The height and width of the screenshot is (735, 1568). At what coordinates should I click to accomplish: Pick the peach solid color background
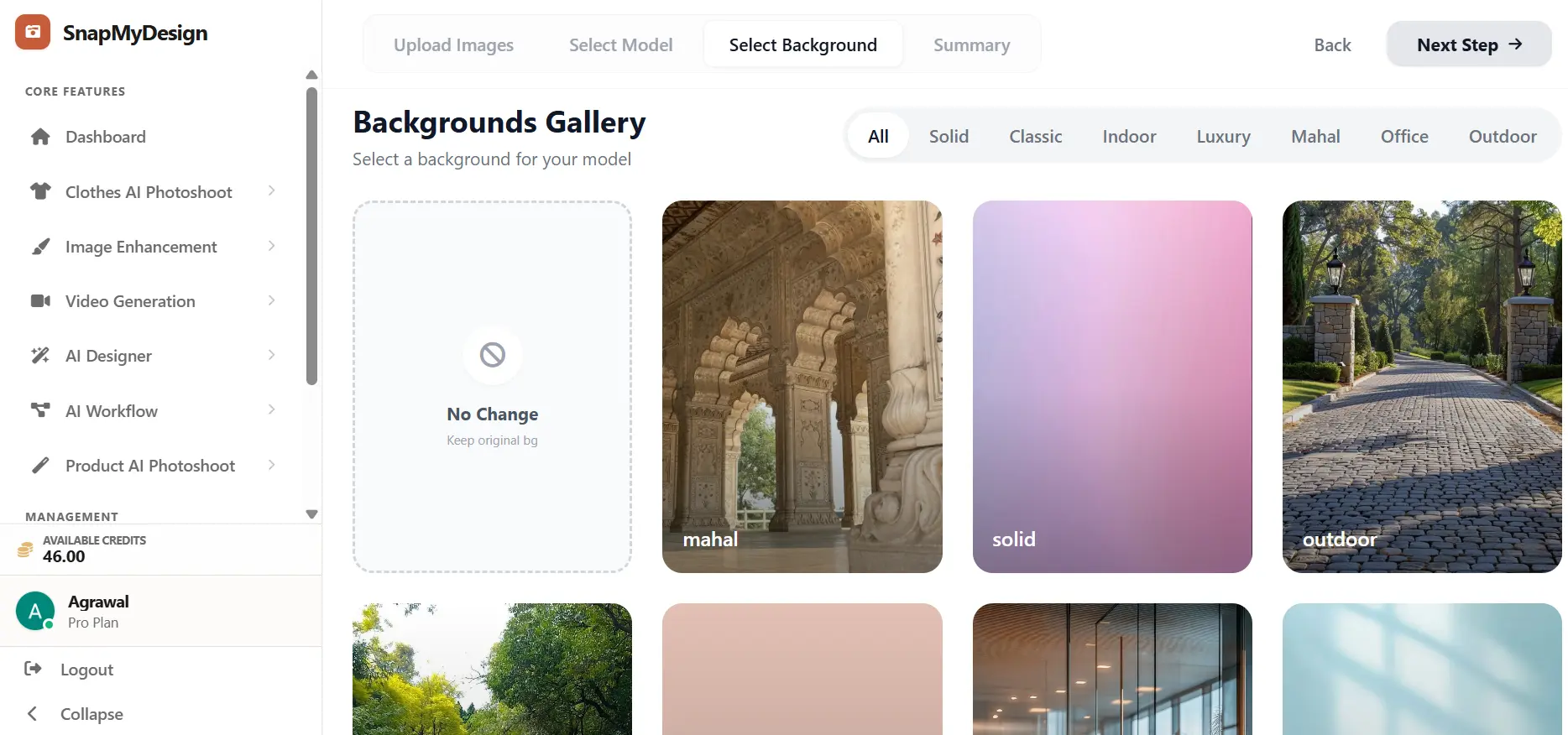pos(802,670)
